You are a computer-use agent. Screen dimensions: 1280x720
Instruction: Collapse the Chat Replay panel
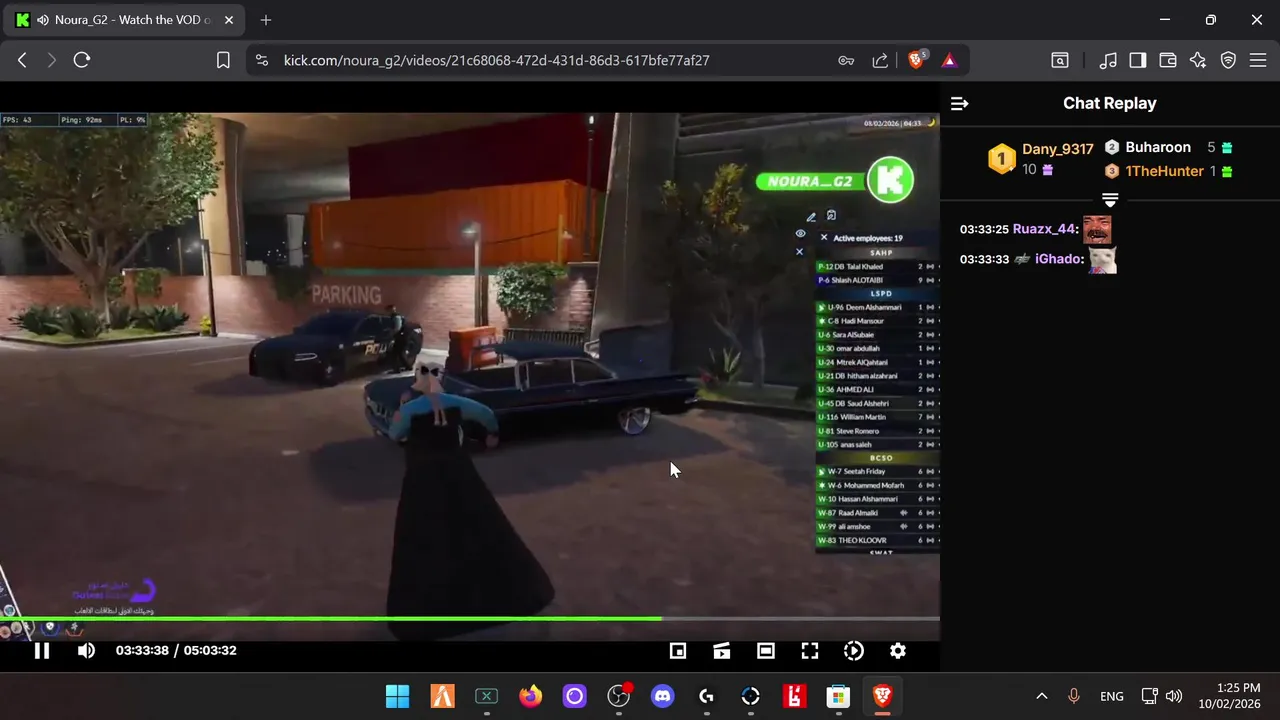(x=959, y=103)
